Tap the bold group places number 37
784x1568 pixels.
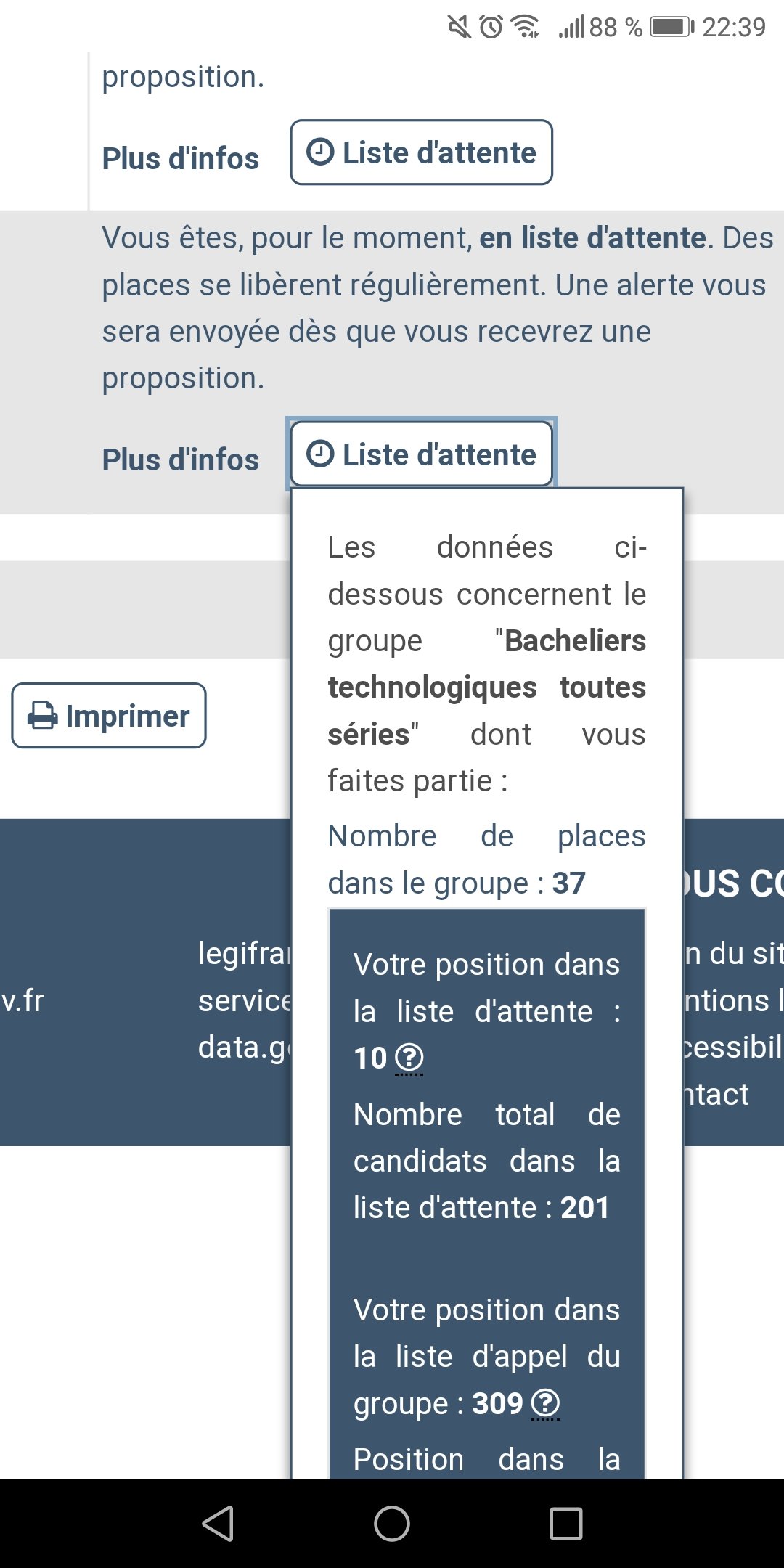pyautogui.click(x=568, y=883)
